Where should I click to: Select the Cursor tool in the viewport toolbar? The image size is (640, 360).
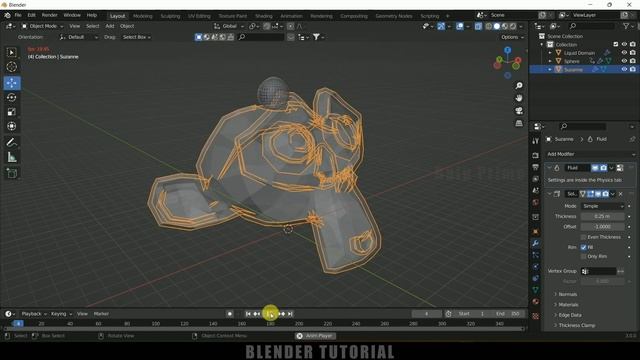(x=11, y=67)
